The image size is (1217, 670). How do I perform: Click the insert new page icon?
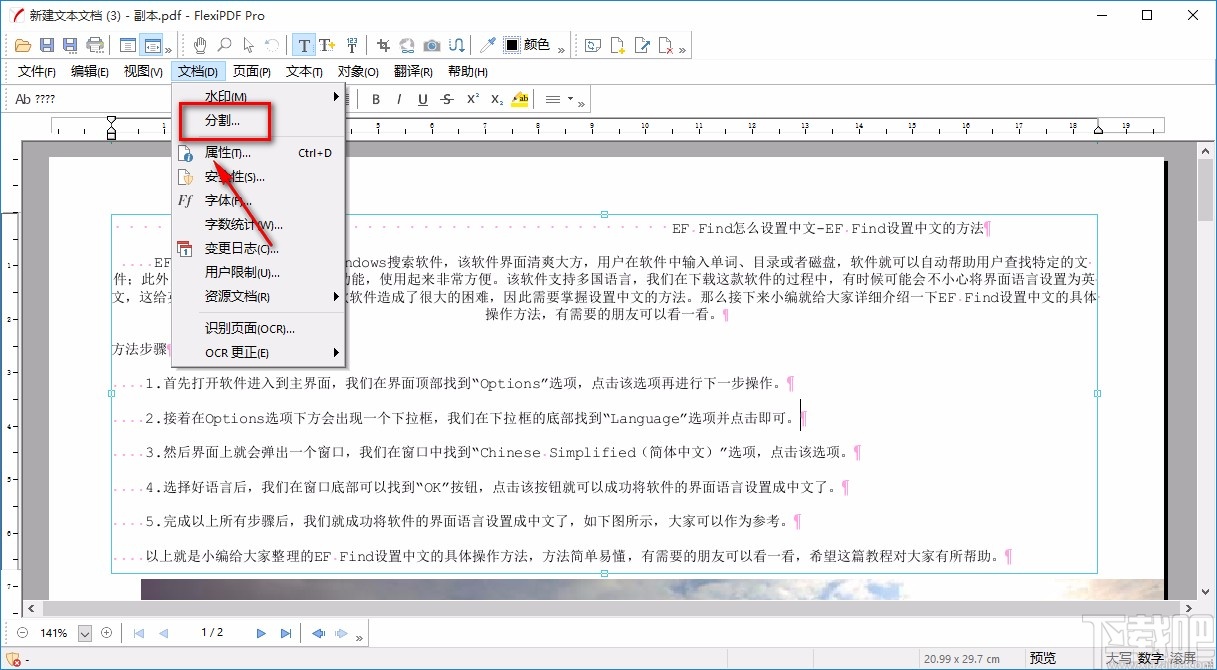click(618, 45)
